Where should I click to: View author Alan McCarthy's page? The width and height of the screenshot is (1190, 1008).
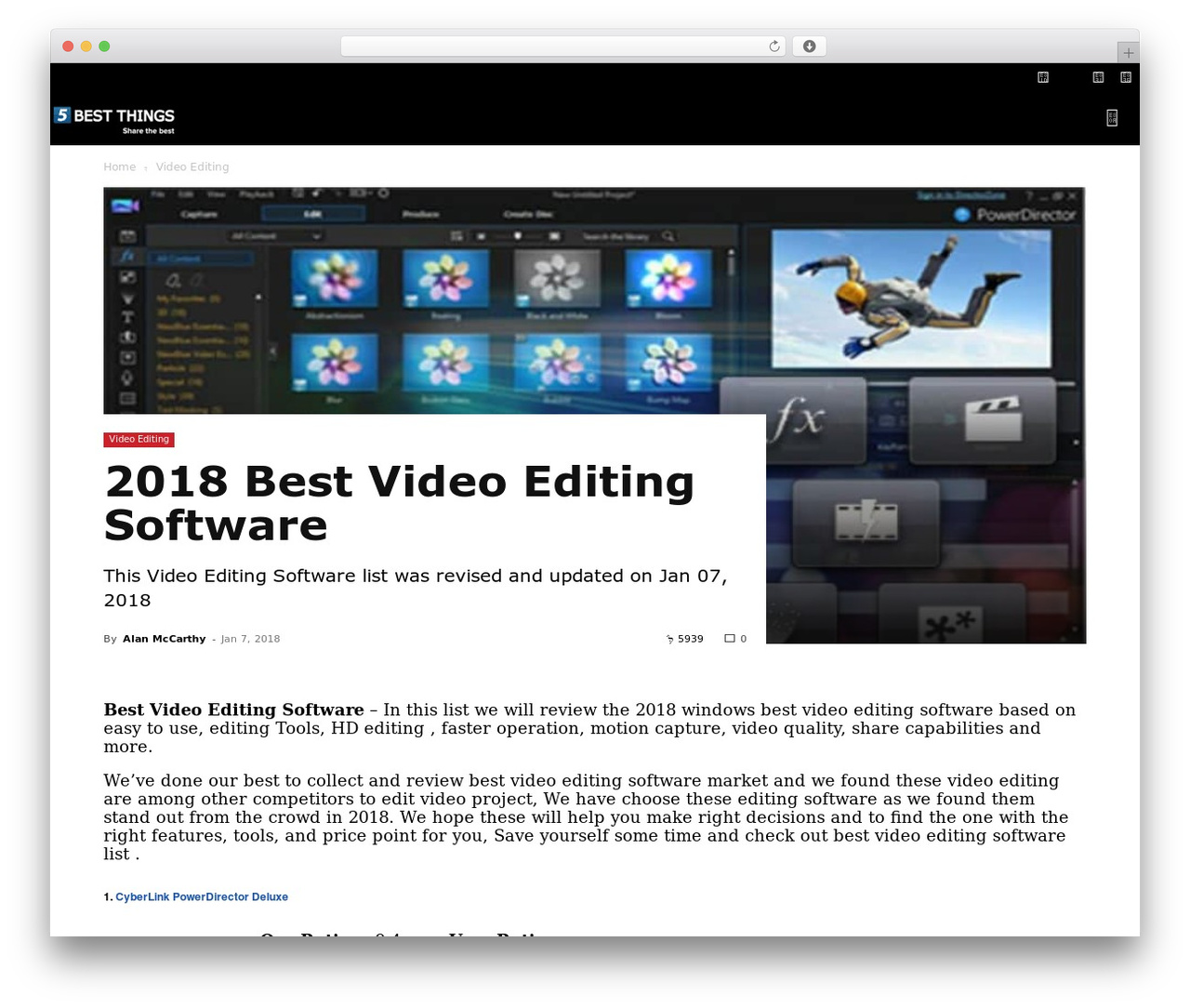pos(165,639)
